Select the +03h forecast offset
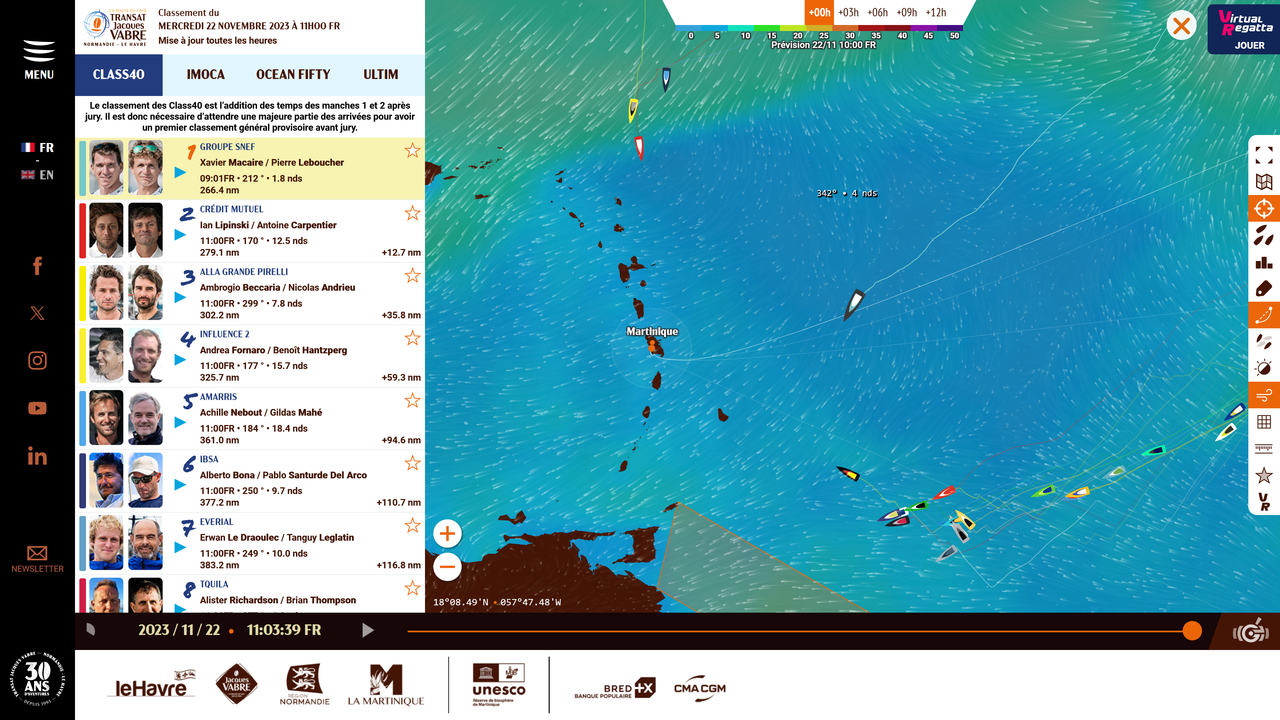The height and width of the screenshot is (720, 1280). (848, 13)
